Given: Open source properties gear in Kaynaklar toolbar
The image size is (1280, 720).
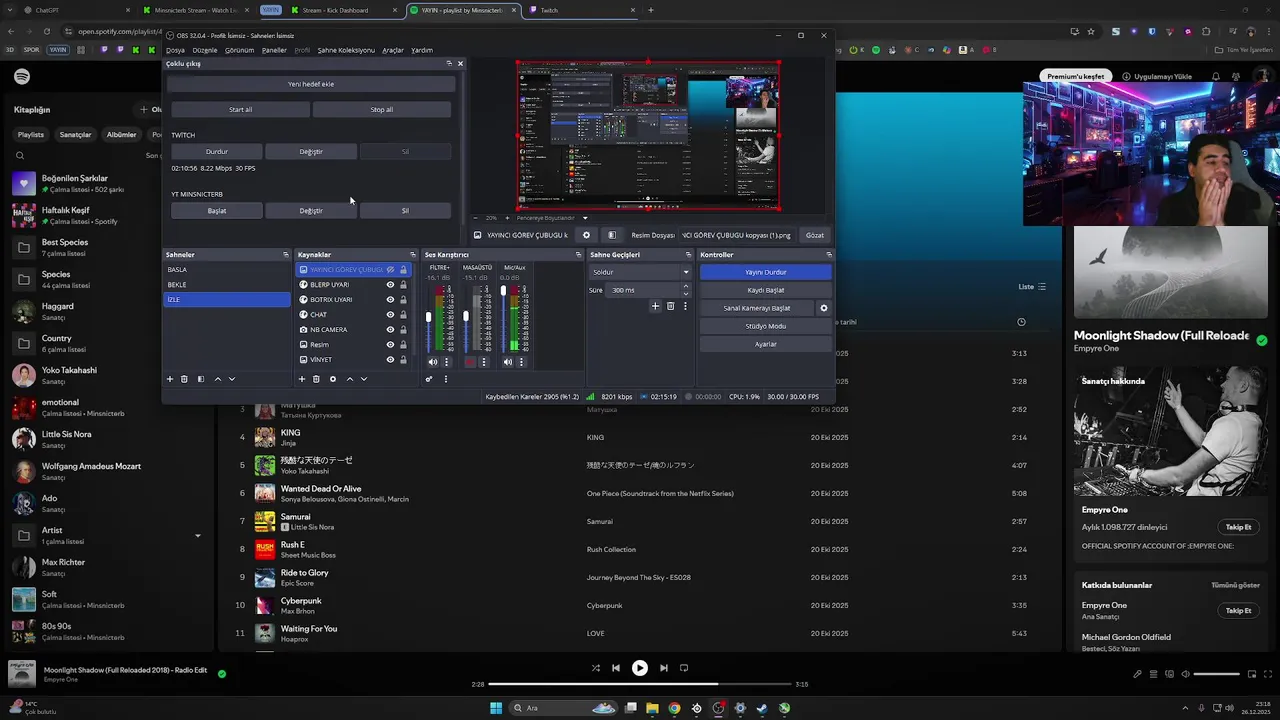Looking at the screenshot, I should point(333,379).
